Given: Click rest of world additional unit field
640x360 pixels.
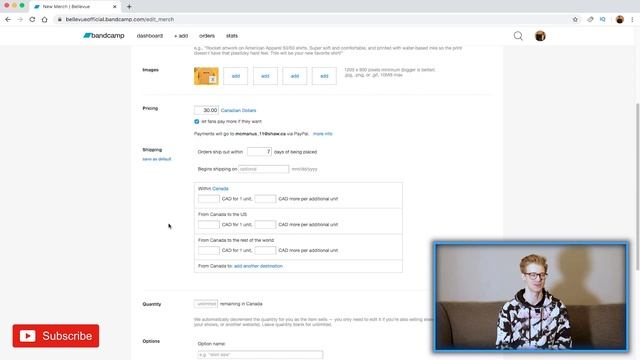Looking at the screenshot, I should pos(265,250).
